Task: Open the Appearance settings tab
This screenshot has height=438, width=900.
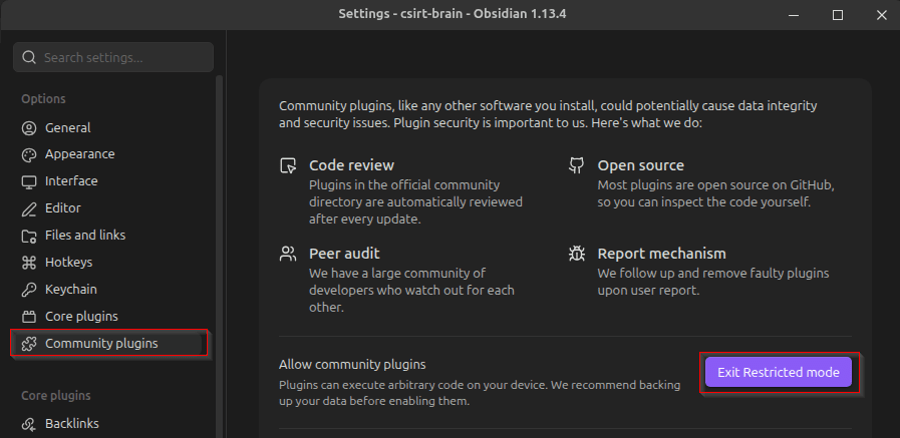Action: click(x=80, y=154)
